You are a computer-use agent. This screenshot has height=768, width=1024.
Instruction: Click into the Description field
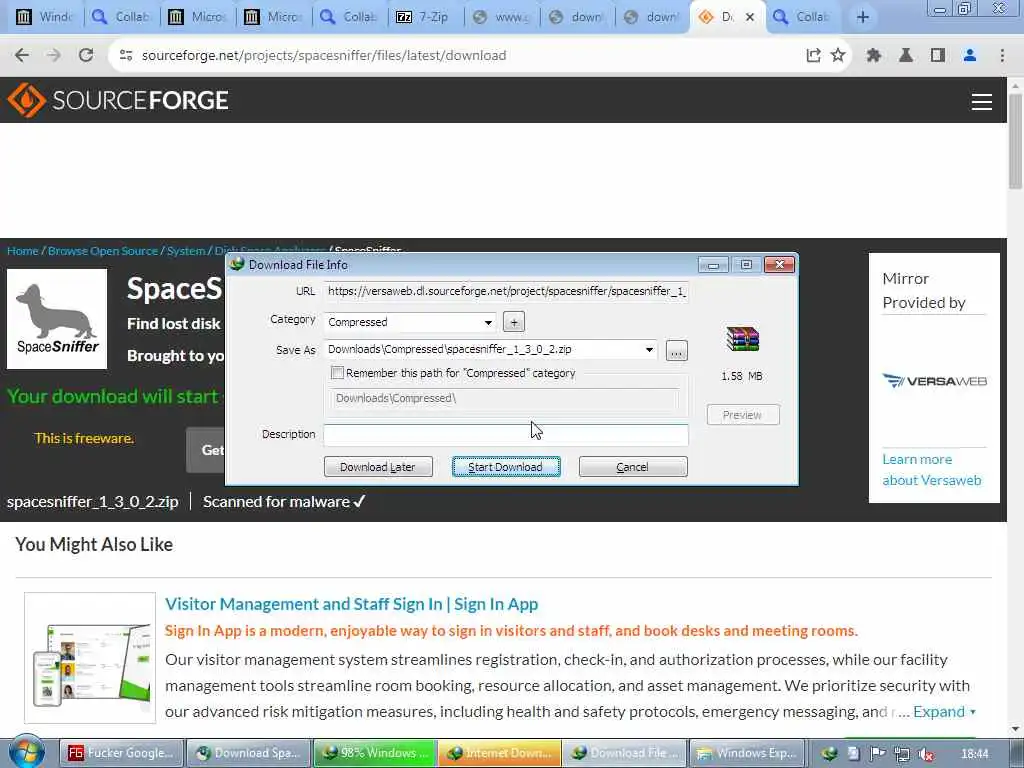coord(506,434)
